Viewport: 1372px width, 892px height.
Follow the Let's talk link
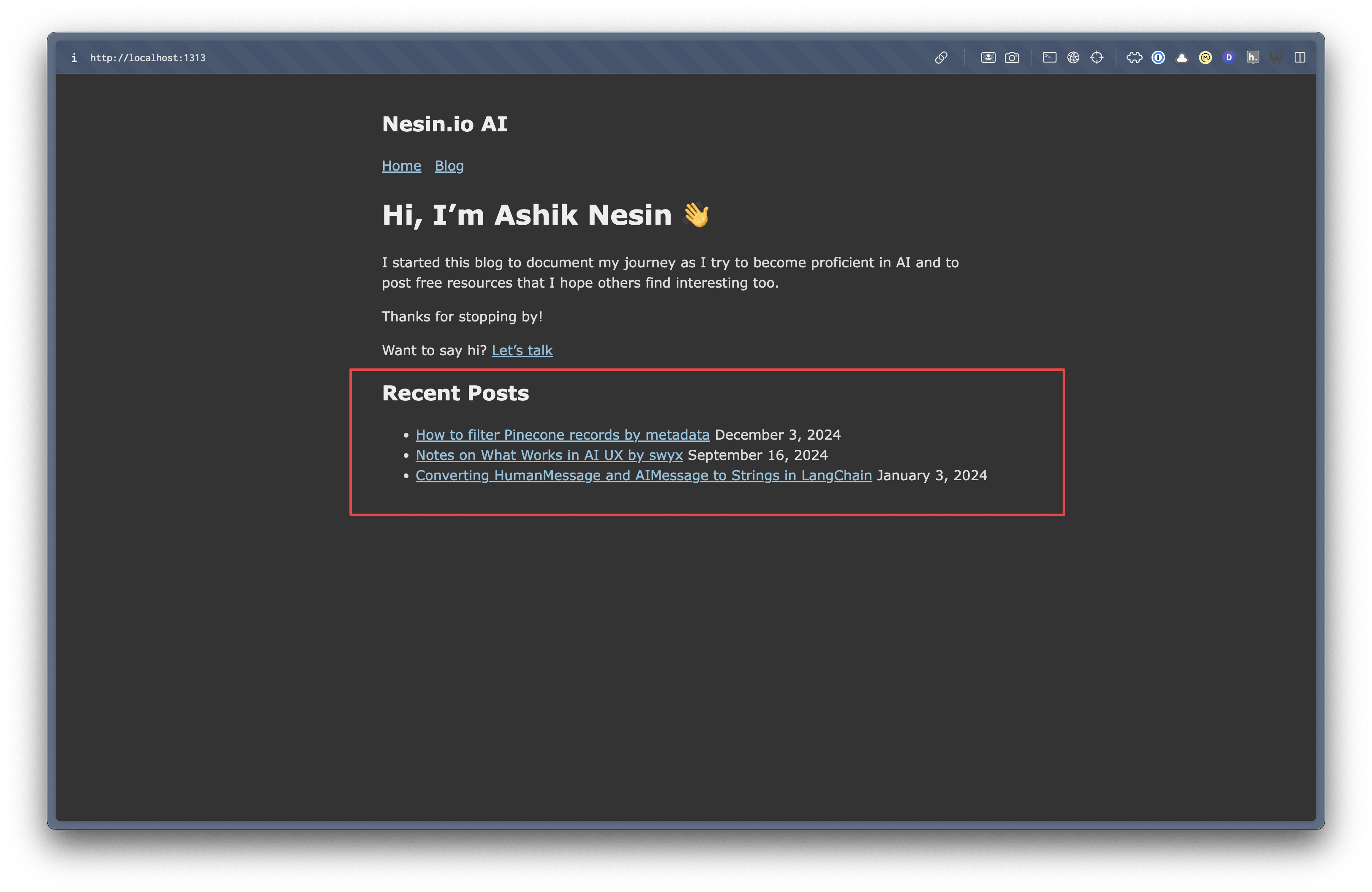522,351
